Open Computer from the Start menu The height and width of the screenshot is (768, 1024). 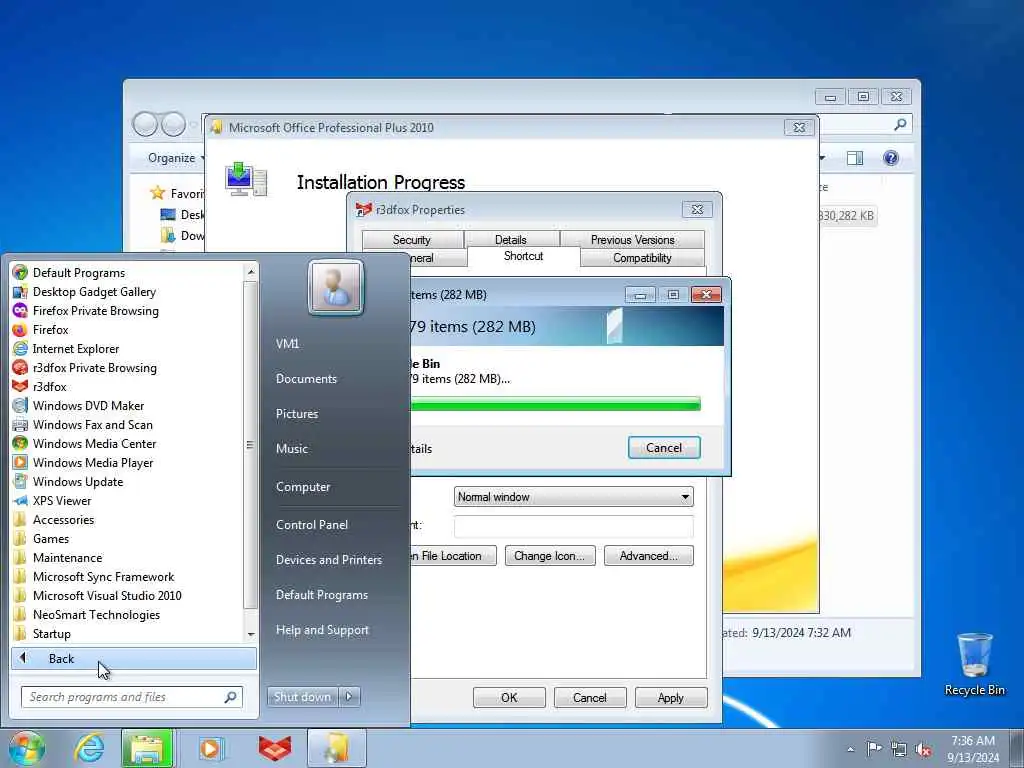coord(303,487)
